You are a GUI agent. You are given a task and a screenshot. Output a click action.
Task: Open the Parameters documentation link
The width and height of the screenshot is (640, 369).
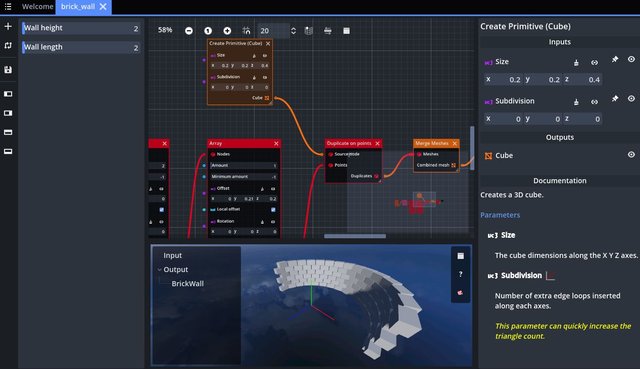(500, 215)
